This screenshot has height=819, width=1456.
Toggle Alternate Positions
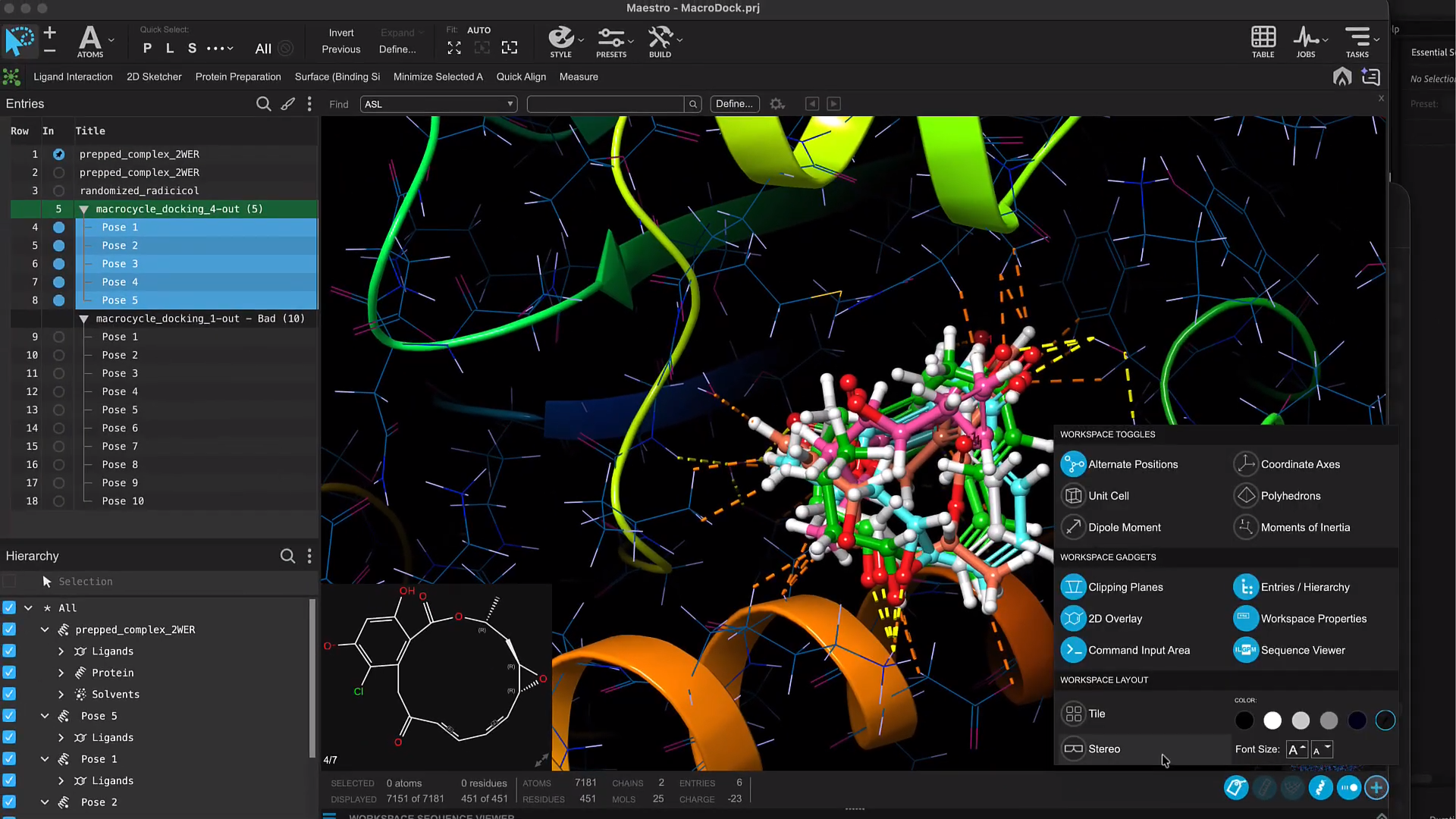click(x=1119, y=464)
